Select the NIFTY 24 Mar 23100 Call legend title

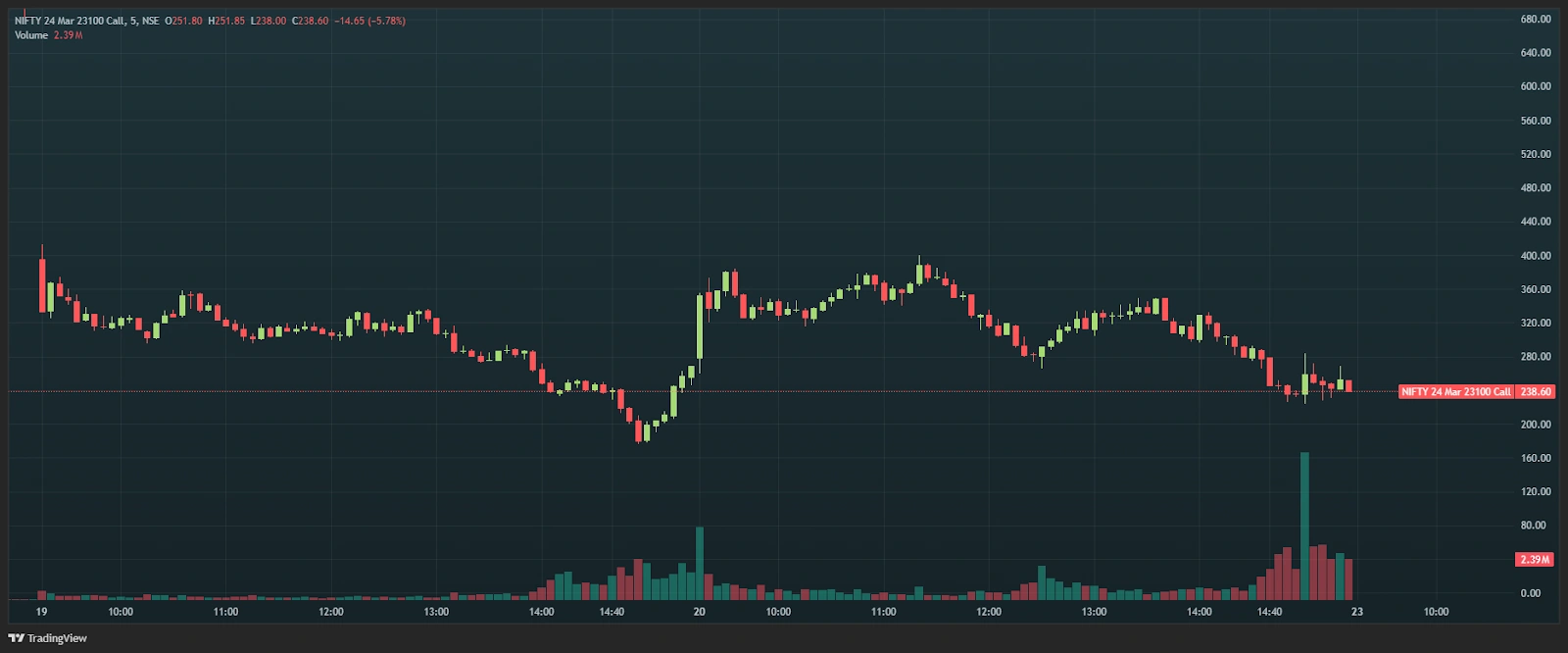click(86, 21)
